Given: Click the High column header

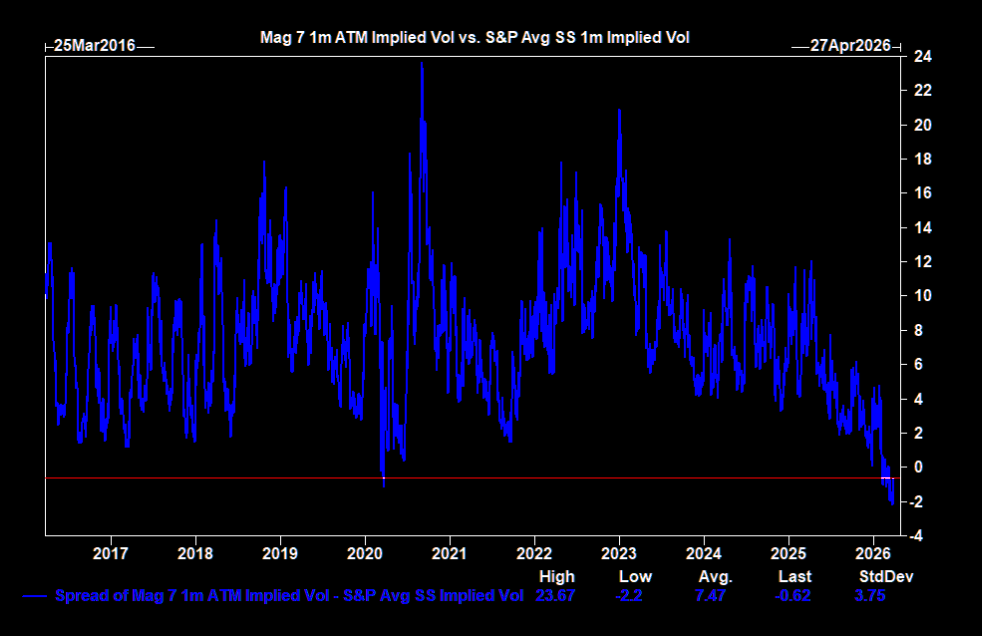Looking at the screenshot, I should [x=557, y=577].
